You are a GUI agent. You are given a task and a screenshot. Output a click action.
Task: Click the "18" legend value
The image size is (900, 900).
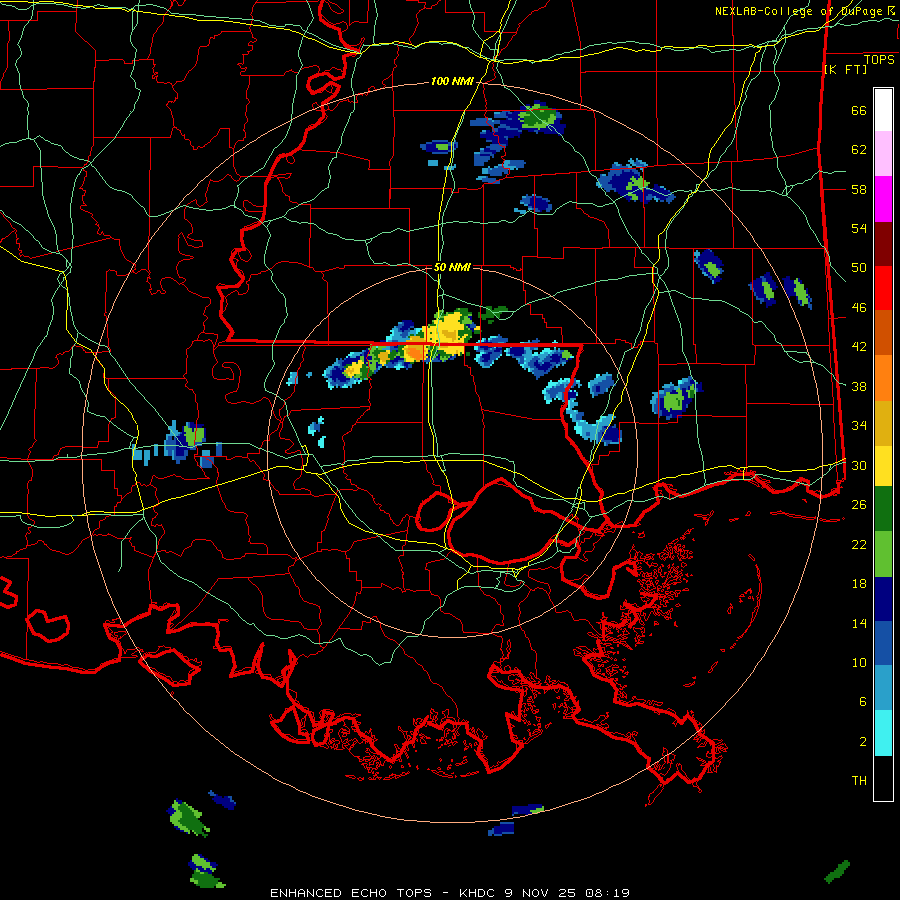point(859,584)
